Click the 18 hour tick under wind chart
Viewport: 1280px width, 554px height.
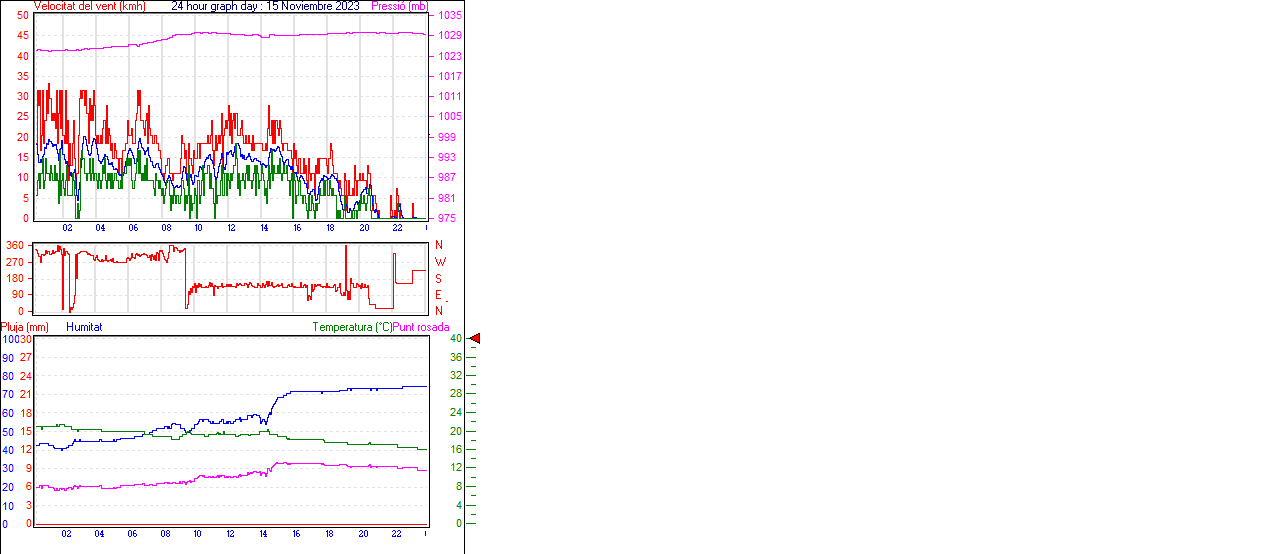330,228
